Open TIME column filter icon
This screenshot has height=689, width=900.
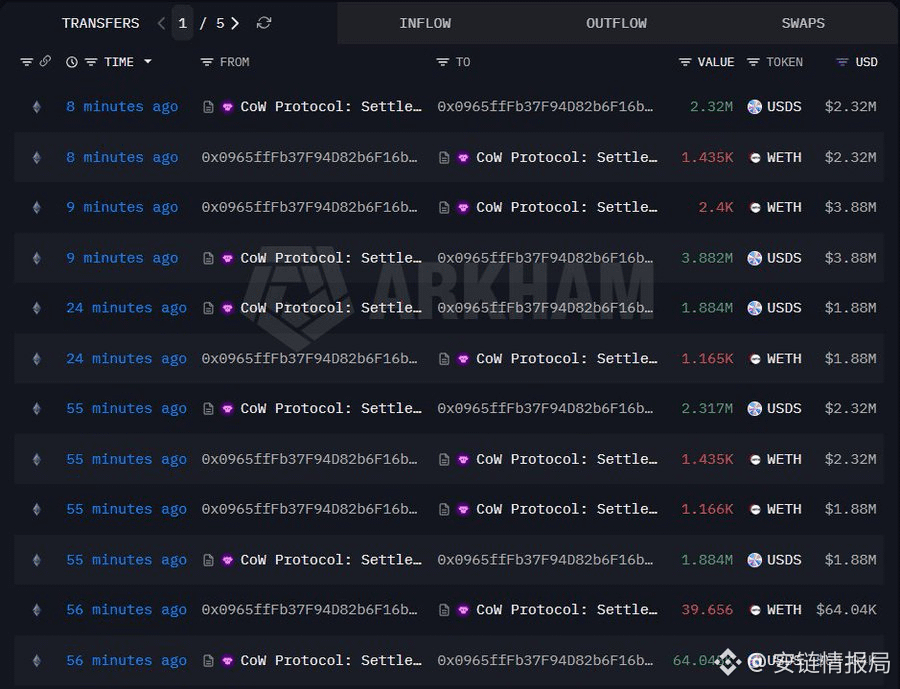[x=91, y=62]
